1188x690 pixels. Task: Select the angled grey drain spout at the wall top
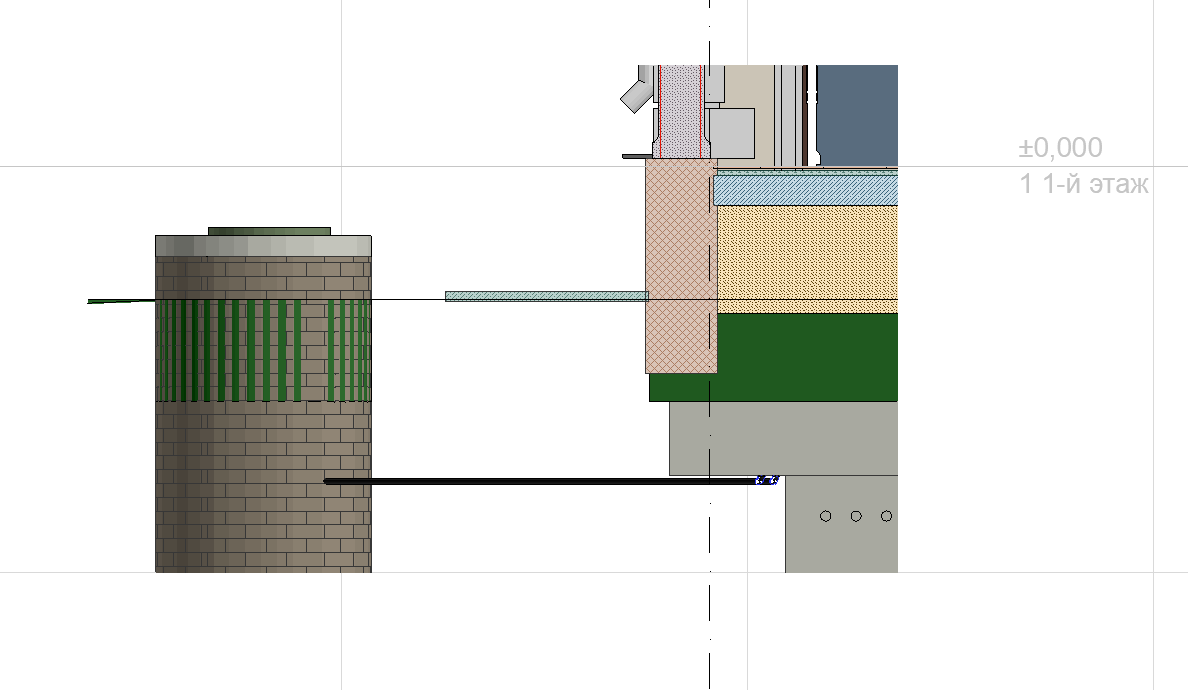(x=636, y=95)
